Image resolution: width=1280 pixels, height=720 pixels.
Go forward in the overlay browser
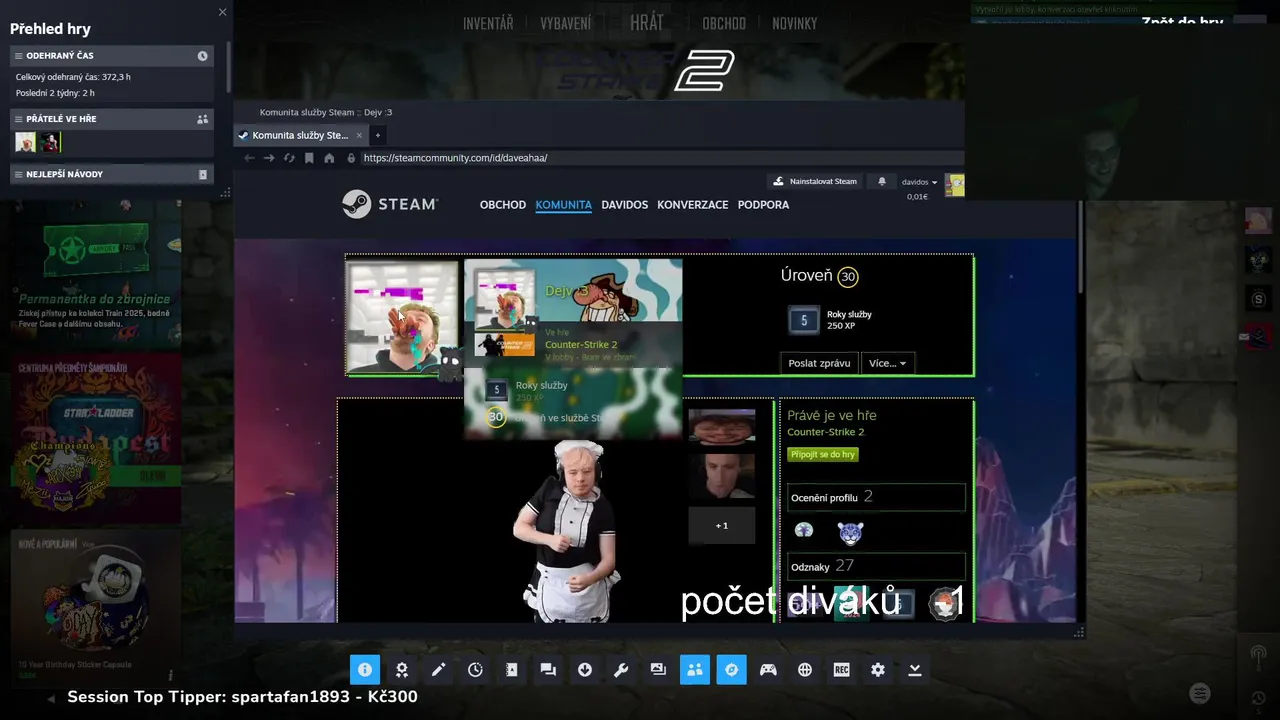[x=269, y=158]
